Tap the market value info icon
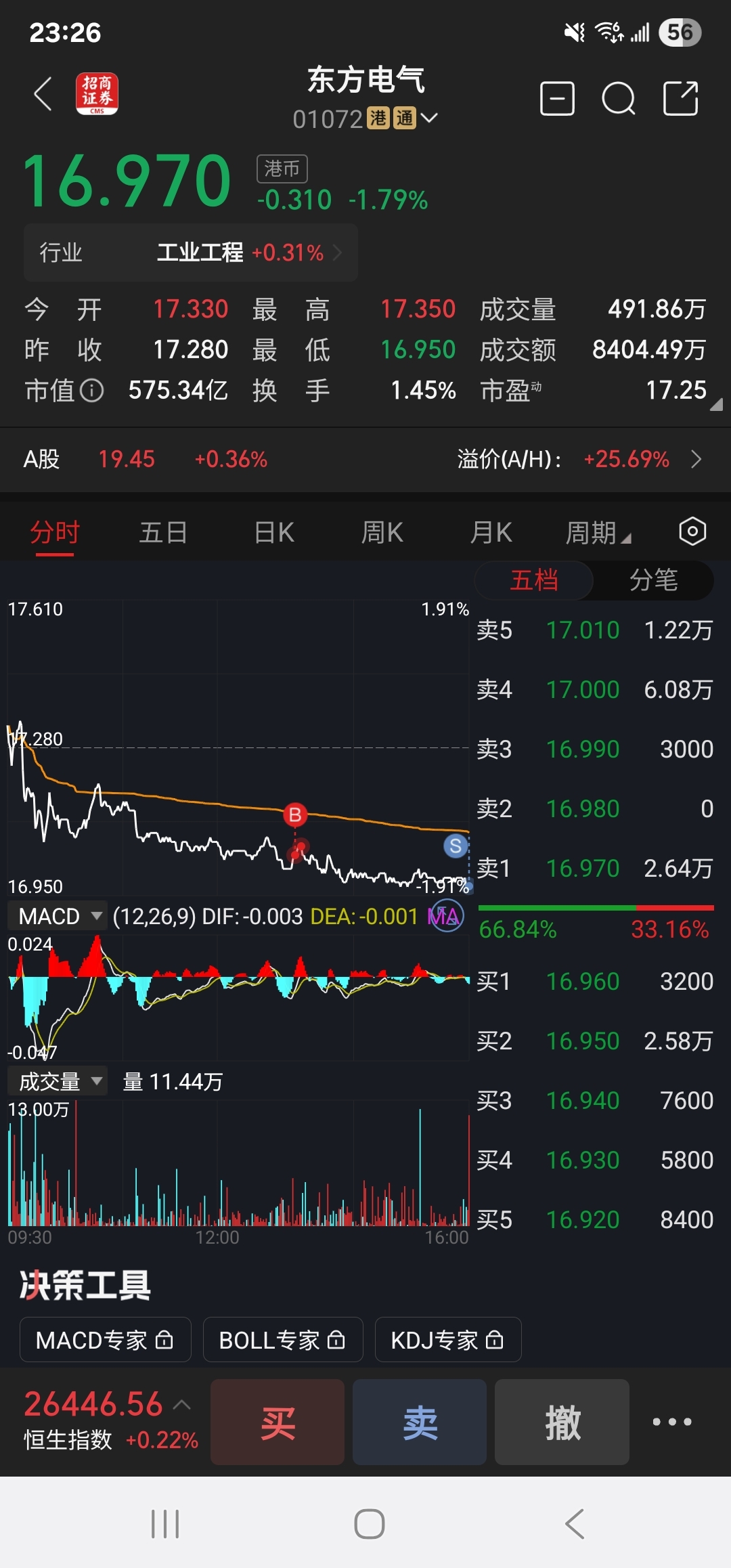This screenshot has height=1568, width=731. [x=91, y=390]
